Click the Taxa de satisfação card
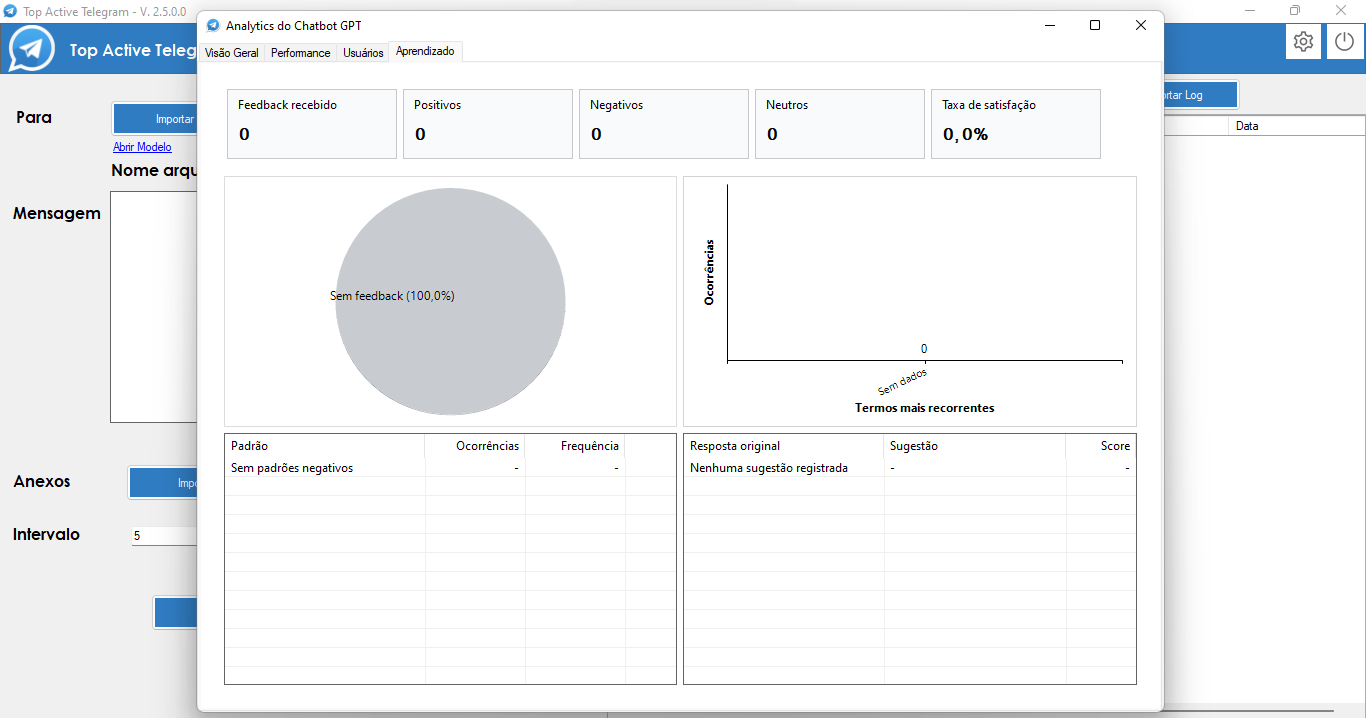 tap(1015, 124)
